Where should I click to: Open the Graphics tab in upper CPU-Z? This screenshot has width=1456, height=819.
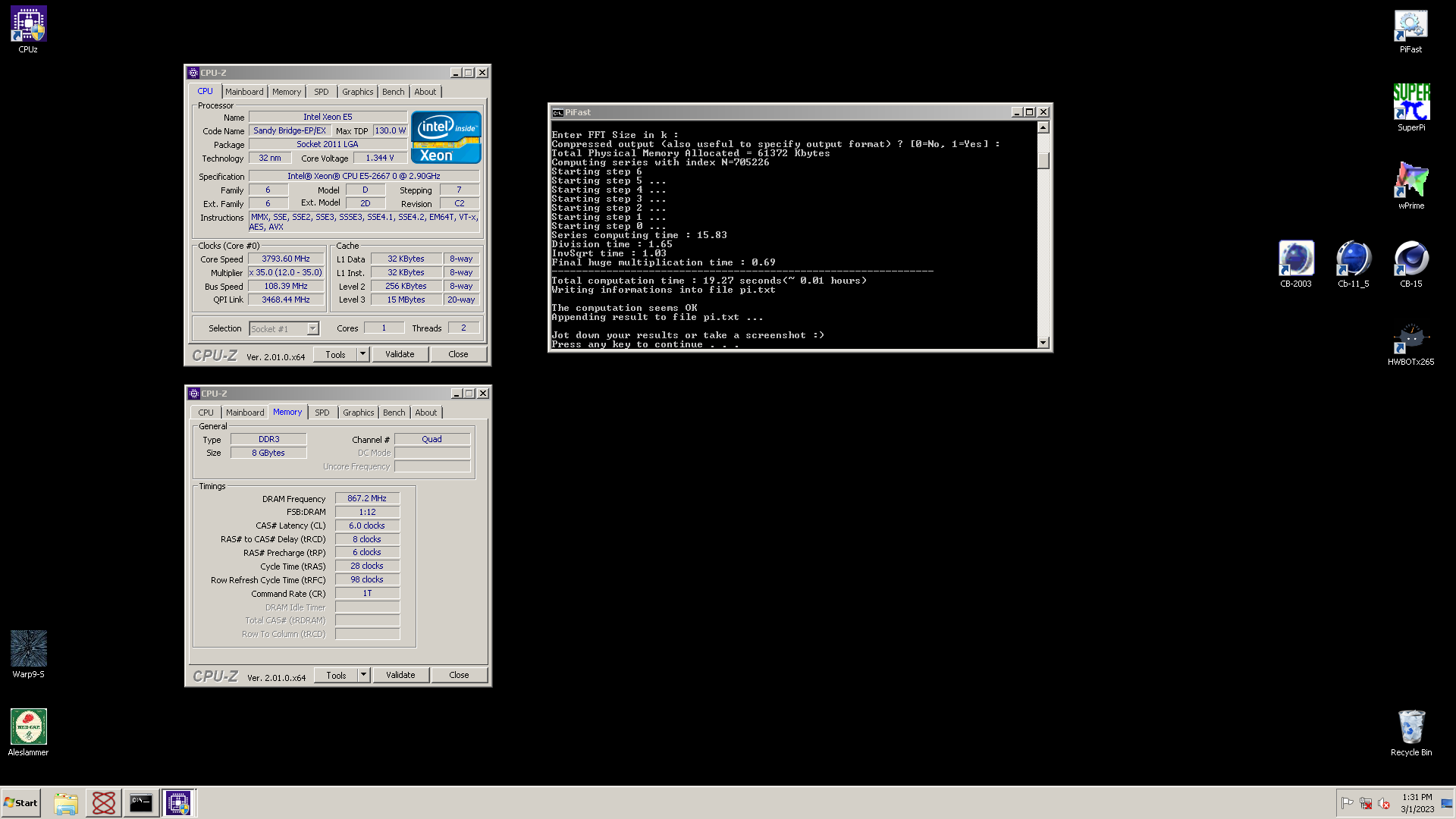coord(357,92)
